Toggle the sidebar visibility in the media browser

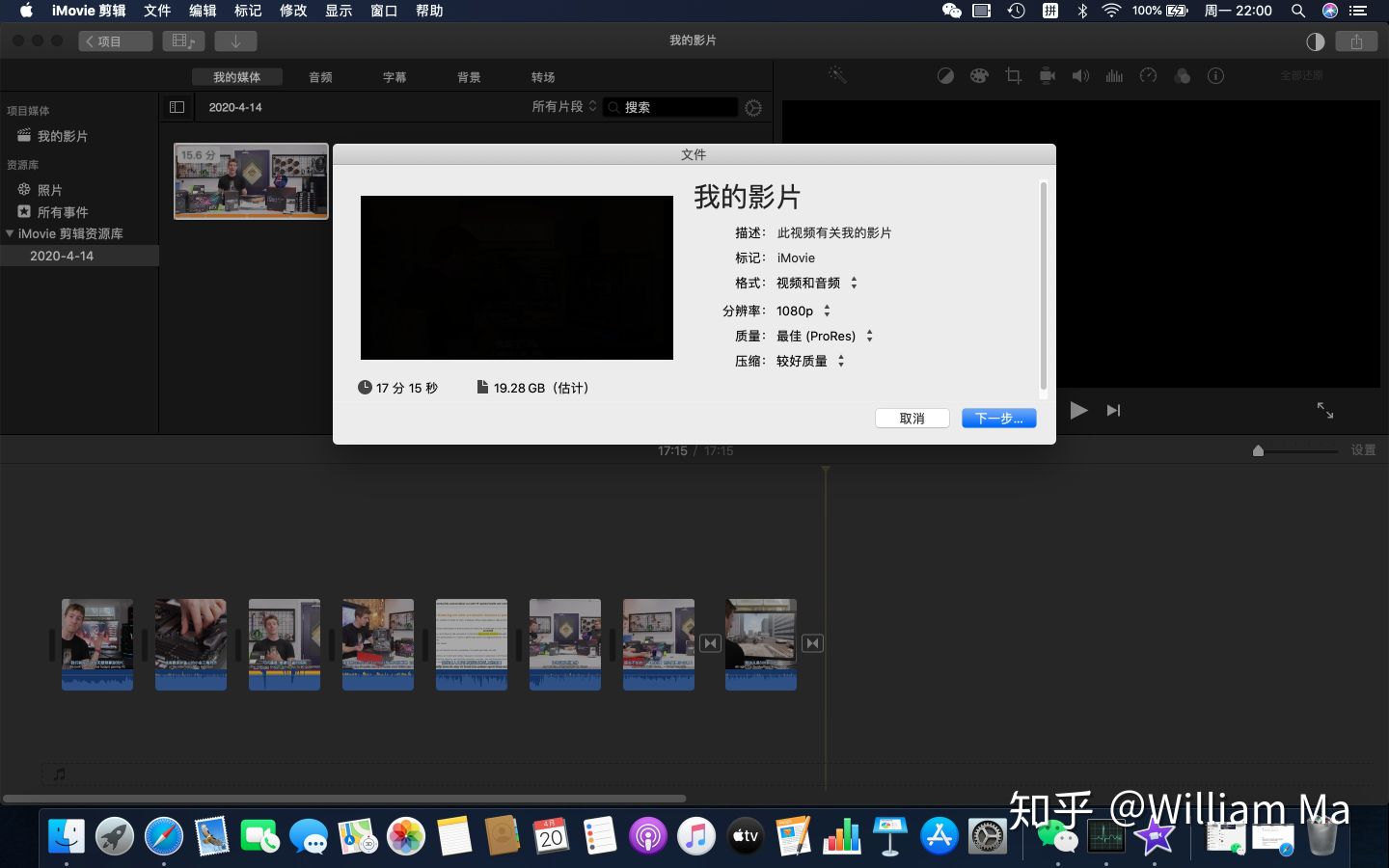(x=176, y=107)
